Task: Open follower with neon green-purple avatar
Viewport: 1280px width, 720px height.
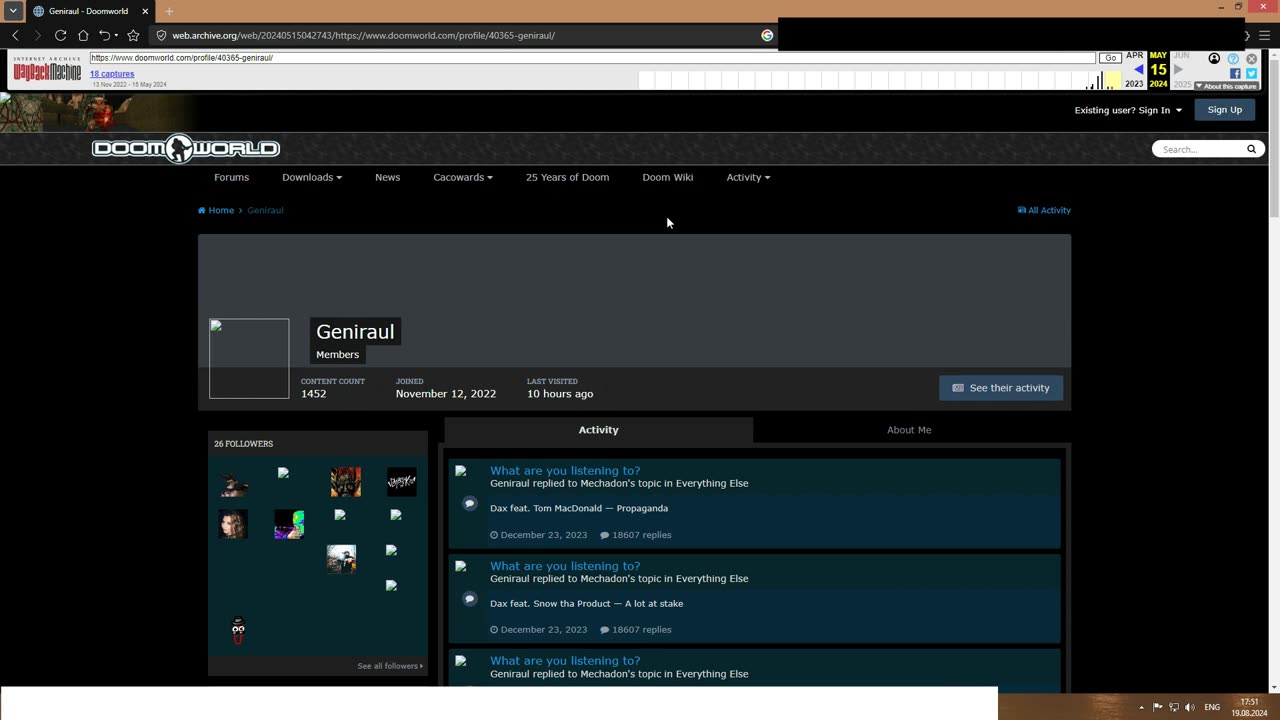Action: 289,524
